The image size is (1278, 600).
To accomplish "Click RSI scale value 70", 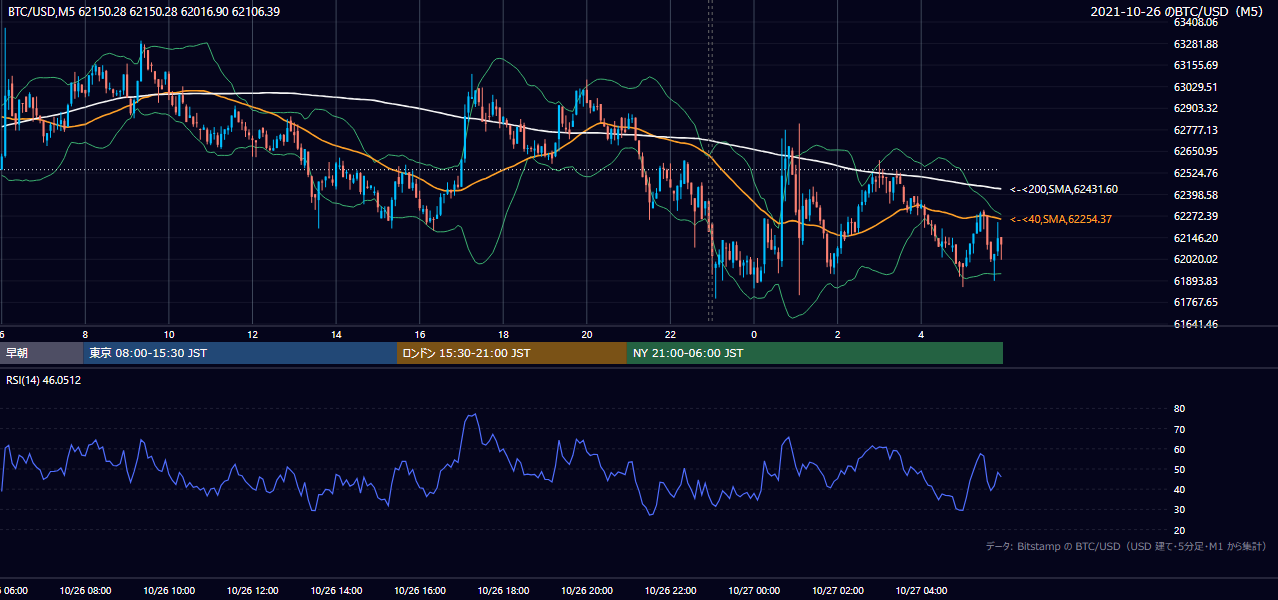I will pyautogui.click(x=1179, y=429).
